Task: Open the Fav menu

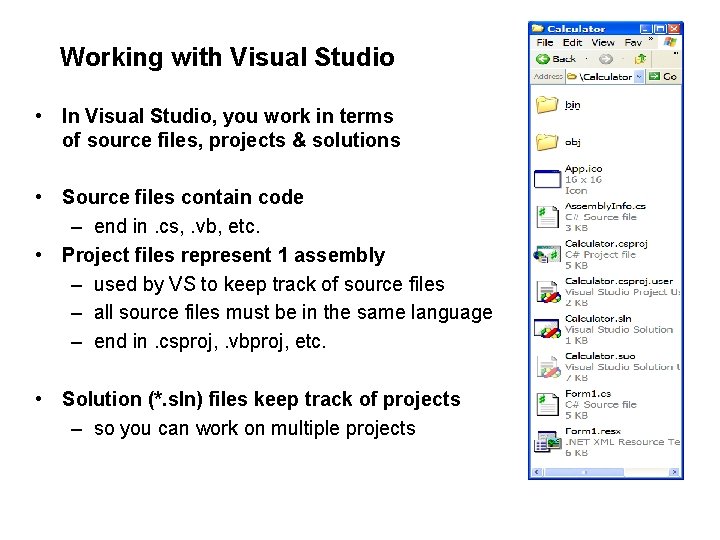Action: [633, 43]
